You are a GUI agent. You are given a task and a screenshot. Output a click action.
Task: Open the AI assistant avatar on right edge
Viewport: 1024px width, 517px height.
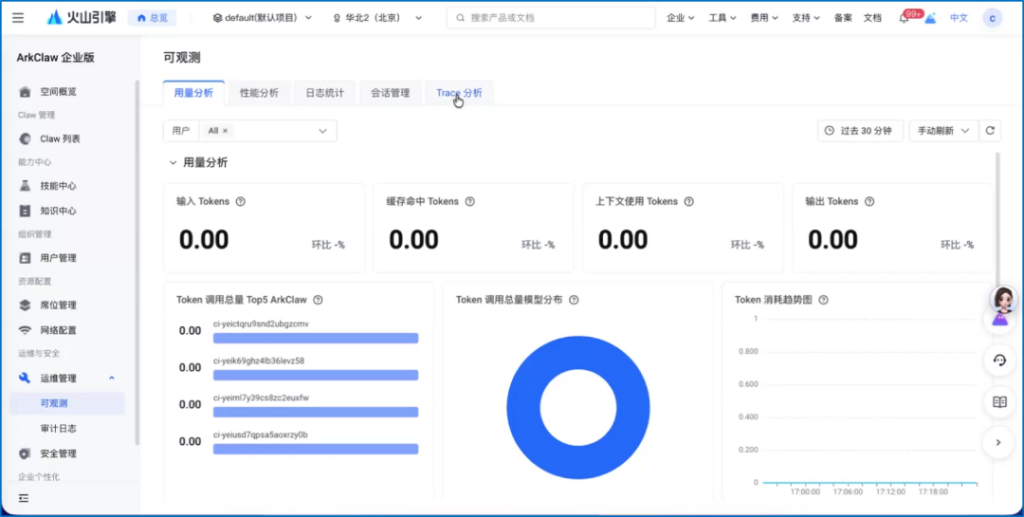tap(999, 305)
